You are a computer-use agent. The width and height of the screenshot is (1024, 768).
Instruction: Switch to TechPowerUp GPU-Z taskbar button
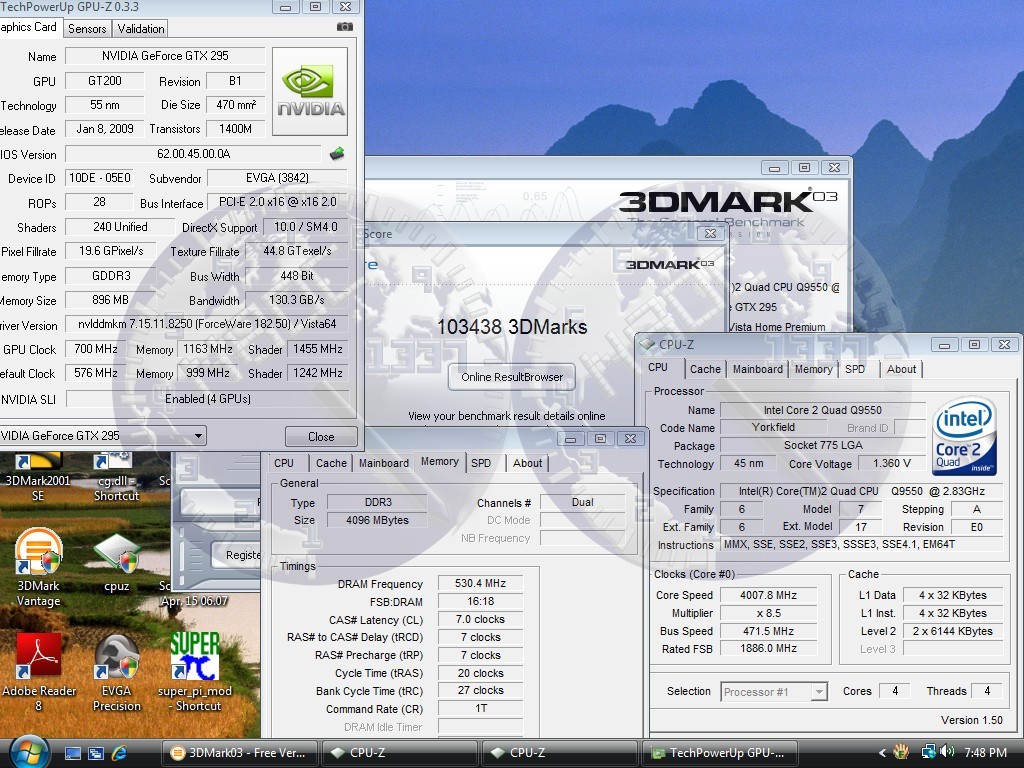coord(721,753)
